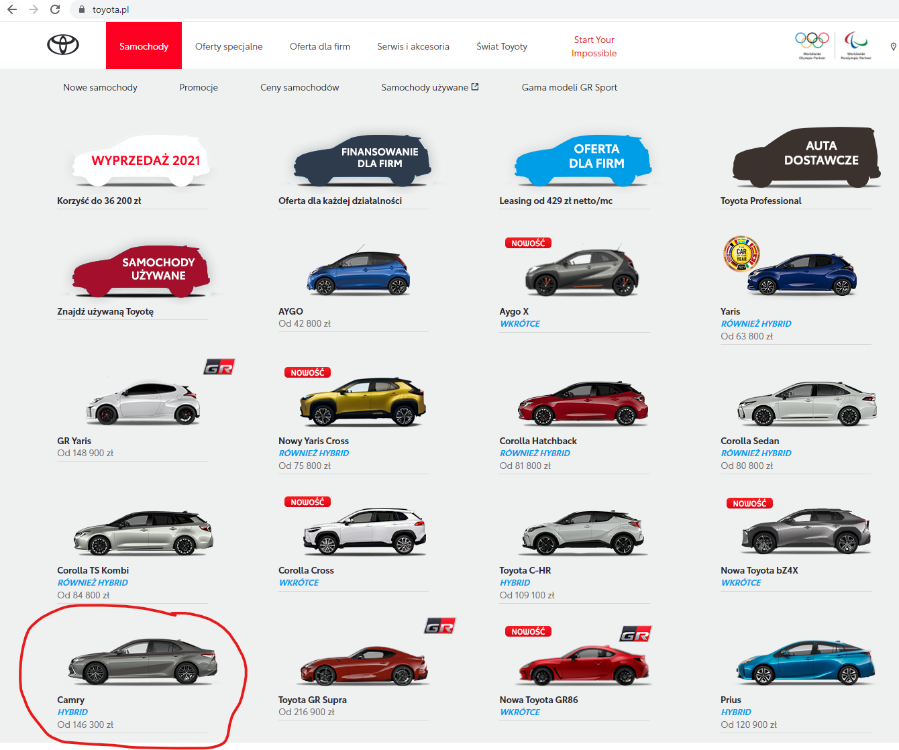Open the Oferty specjalne menu
Image resolution: width=899 pixels, height=750 pixels.
coord(229,46)
